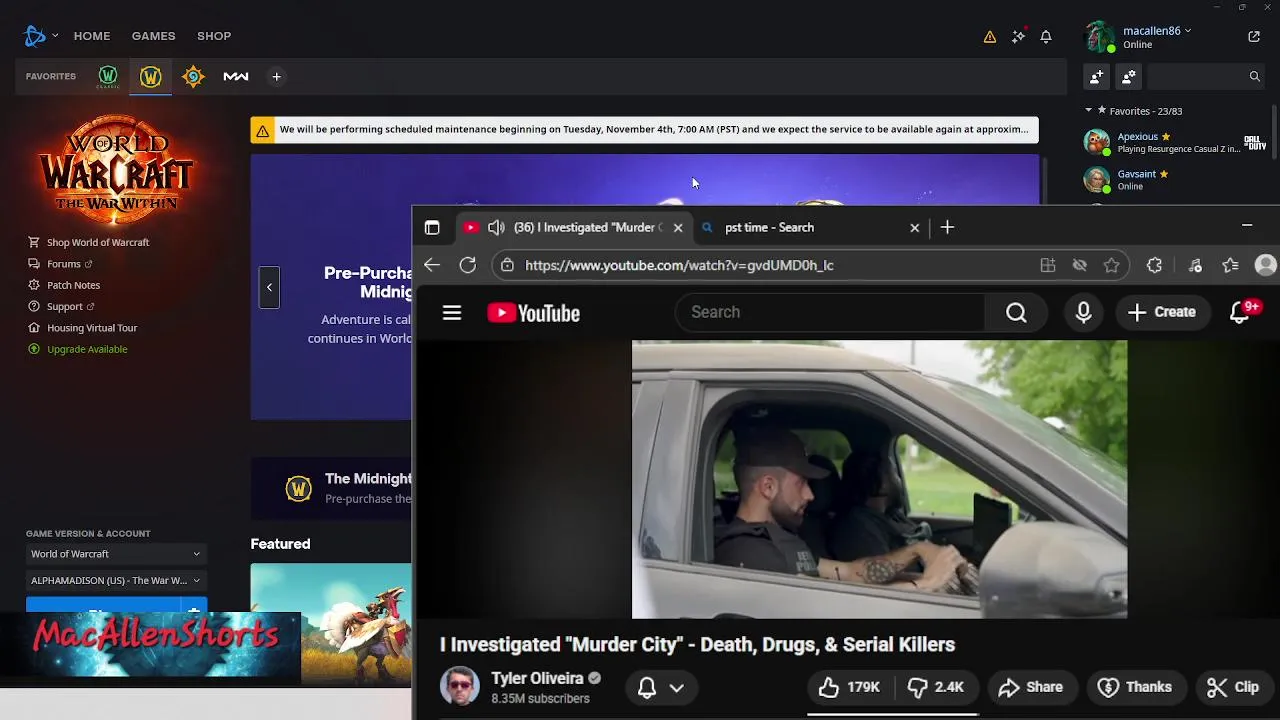Refresh the YouTube page
1280x720 pixels.
(467, 265)
